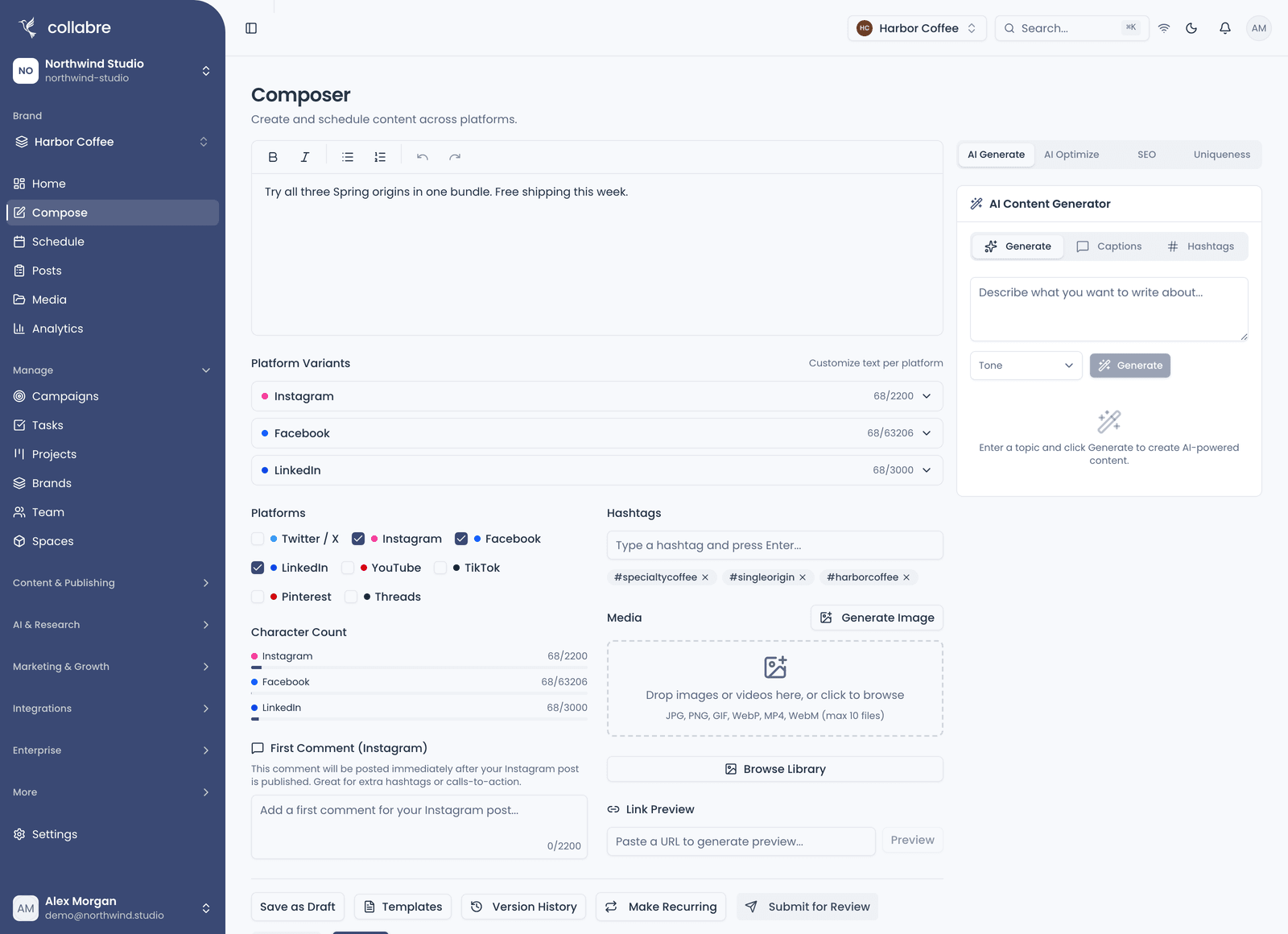Remove the #singleorigin hashtag
This screenshot has height=934, width=1288.
pyautogui.click(x=803, y=577)
